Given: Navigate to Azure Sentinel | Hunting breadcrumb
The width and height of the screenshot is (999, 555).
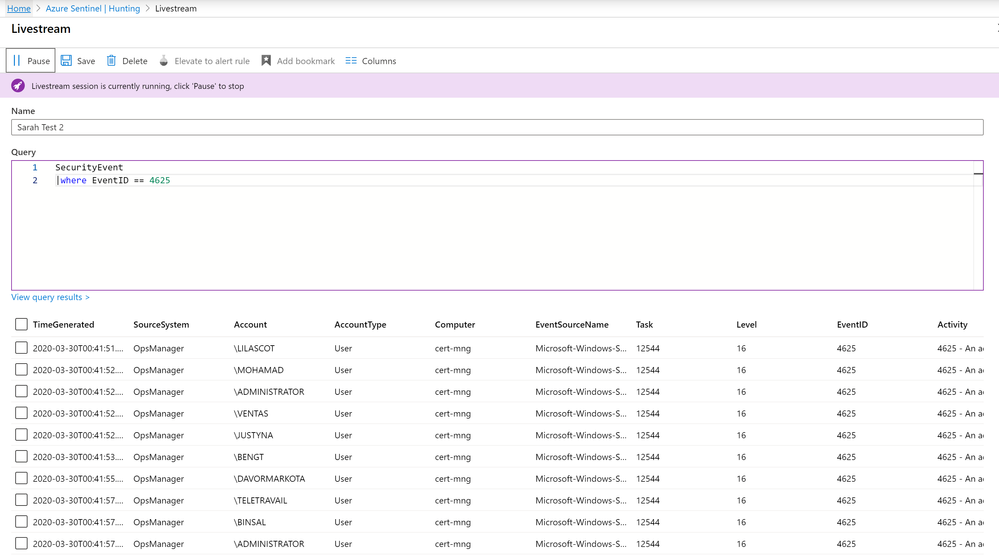Looking at the screenshot, I should tap(93, 8).
